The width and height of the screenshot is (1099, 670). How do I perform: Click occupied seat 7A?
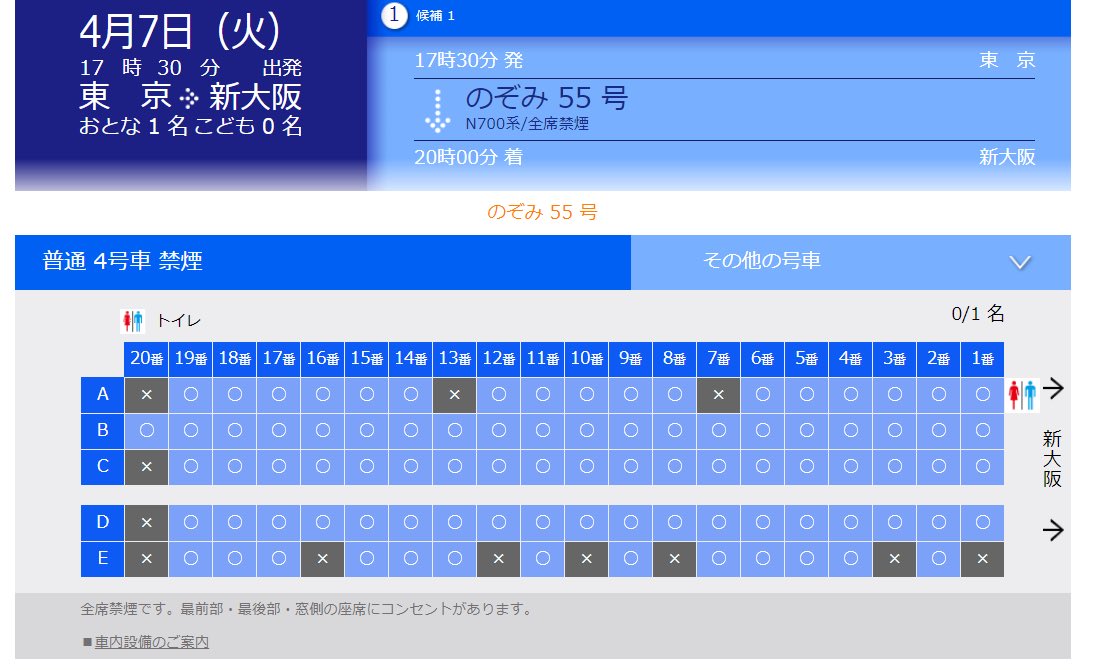coord(718,395)
